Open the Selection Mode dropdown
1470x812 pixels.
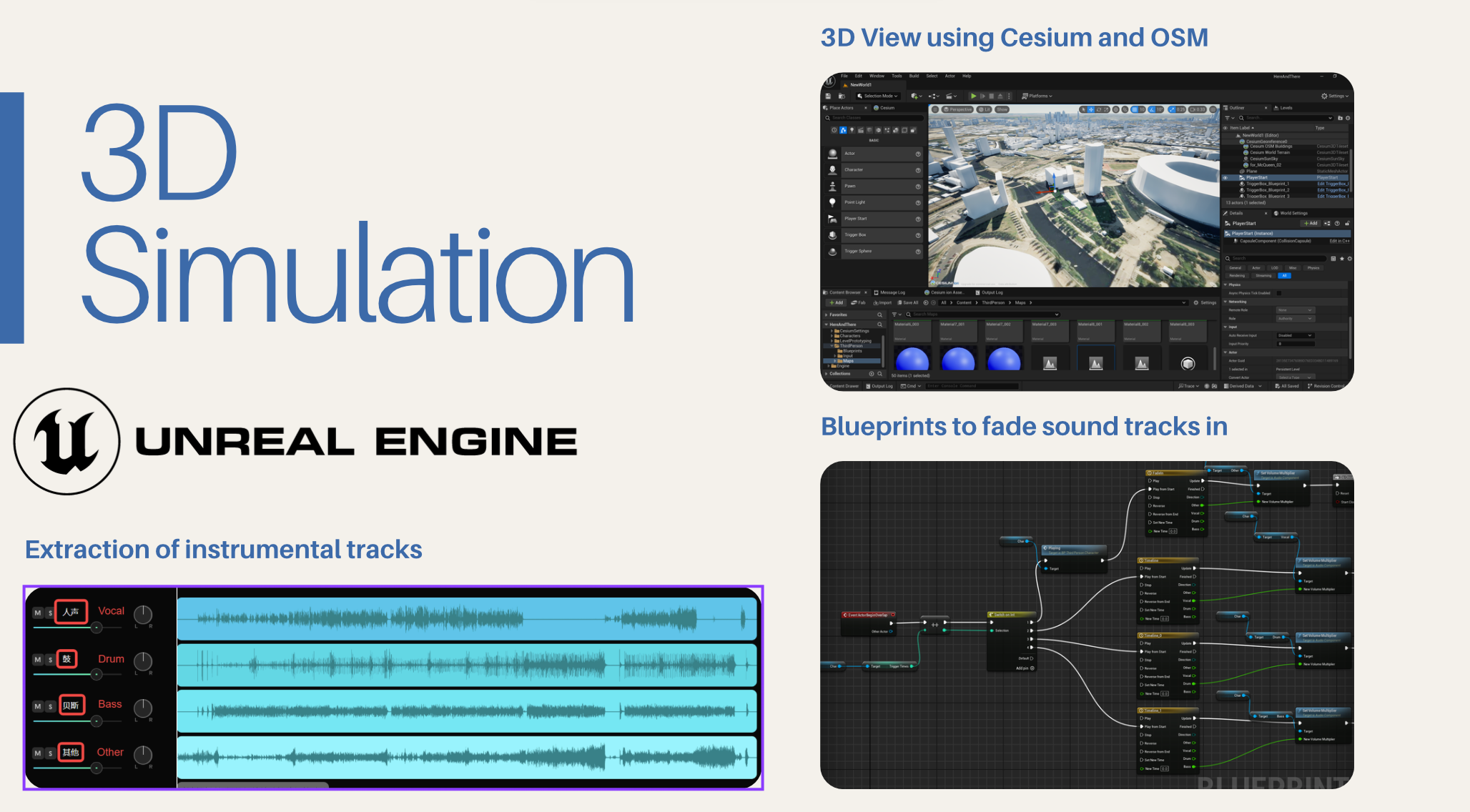coord(877,96)
